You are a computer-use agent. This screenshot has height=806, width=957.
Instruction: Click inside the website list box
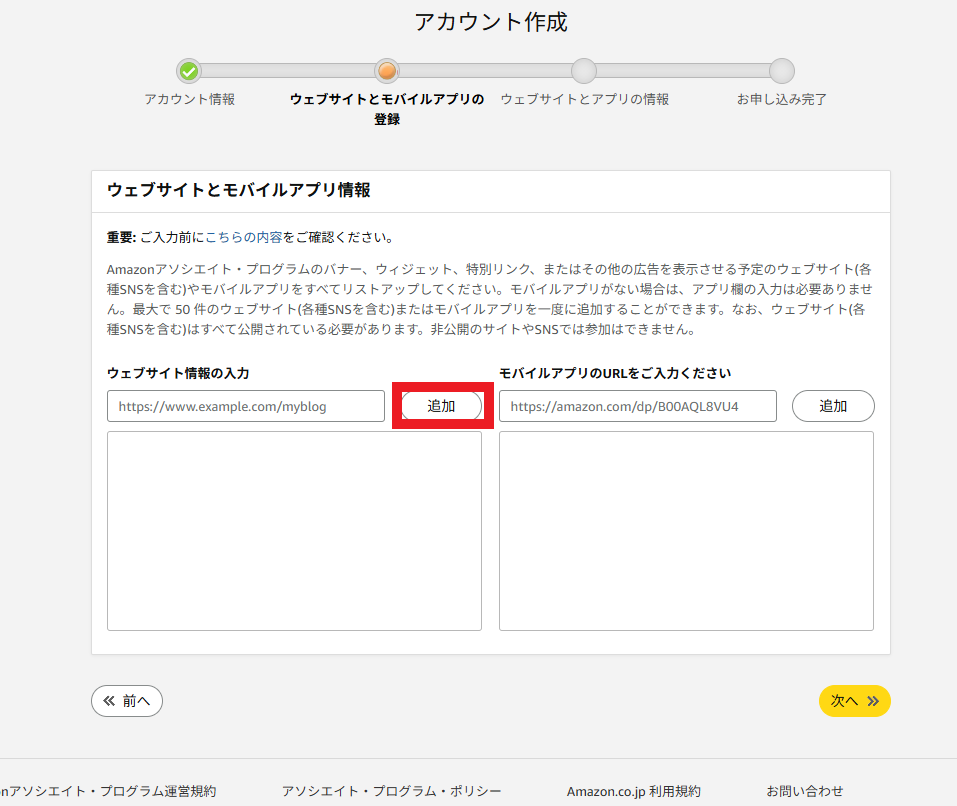(x=294, y=530)
